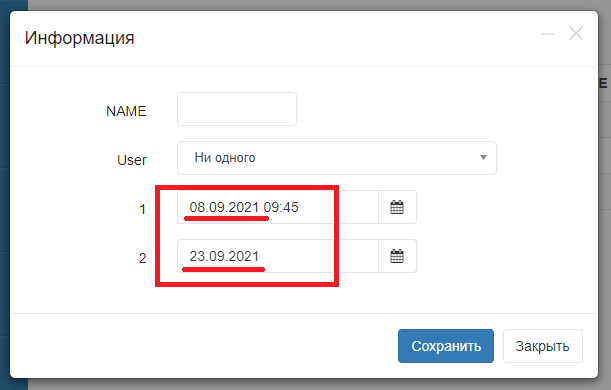Minimize the Информация dialog
This screenshot has width=611, height=390.
pyautogui.click(x=547, y=34)
